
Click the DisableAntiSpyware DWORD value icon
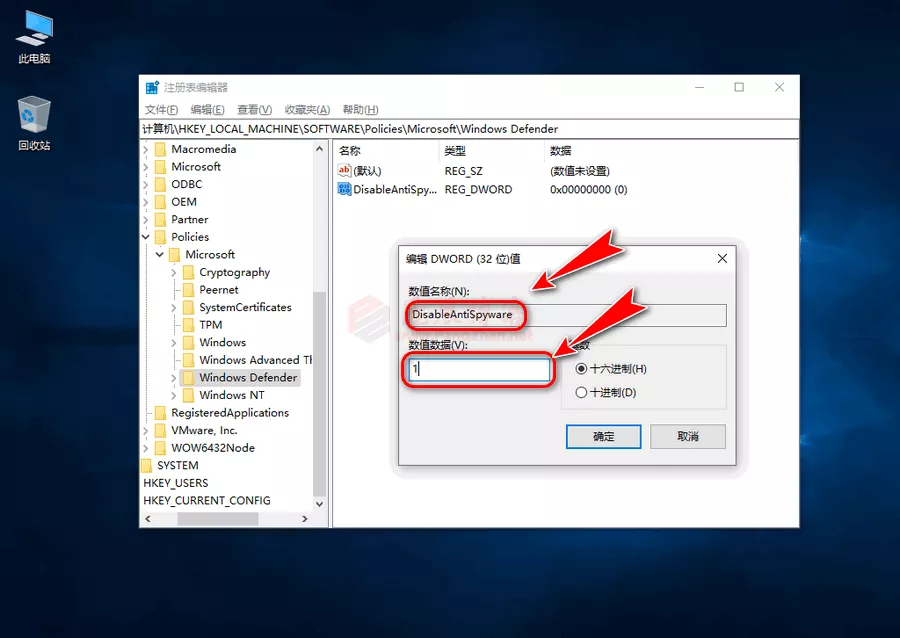[345, 189]
